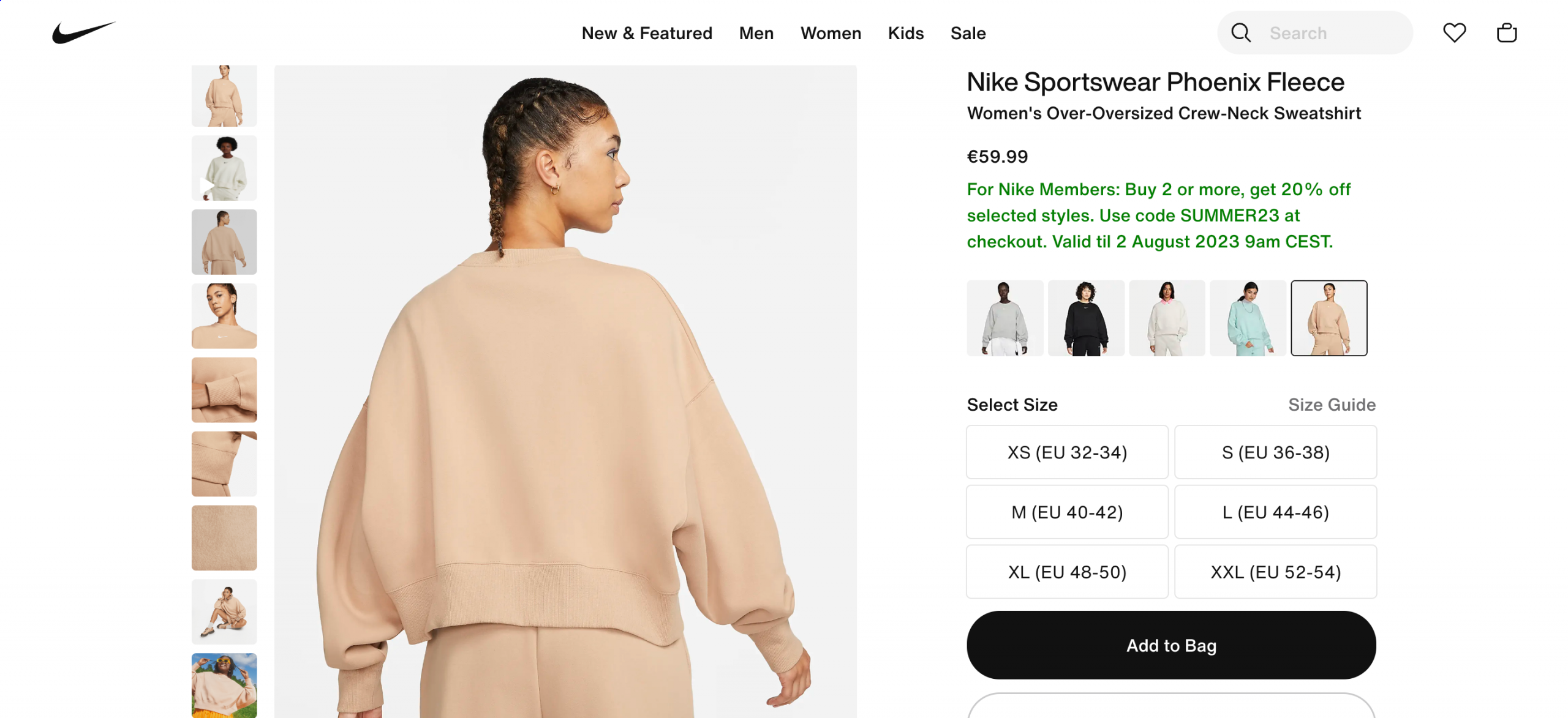Navigate to Sale menu item
The width and height of the screenshot is (1568, 718).
[x=968, y=33]
